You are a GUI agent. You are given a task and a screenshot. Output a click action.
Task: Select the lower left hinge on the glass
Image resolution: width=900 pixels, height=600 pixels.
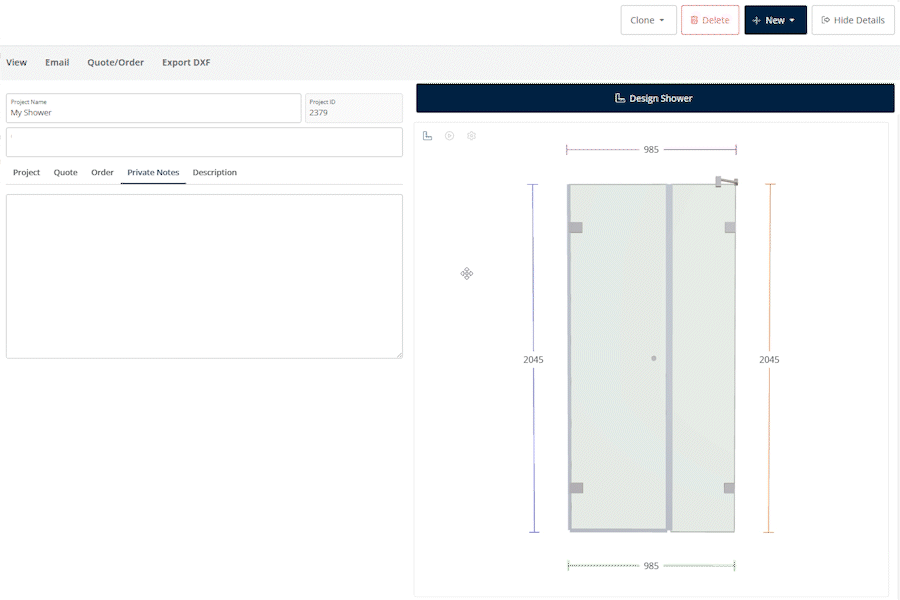coord(576,488)
